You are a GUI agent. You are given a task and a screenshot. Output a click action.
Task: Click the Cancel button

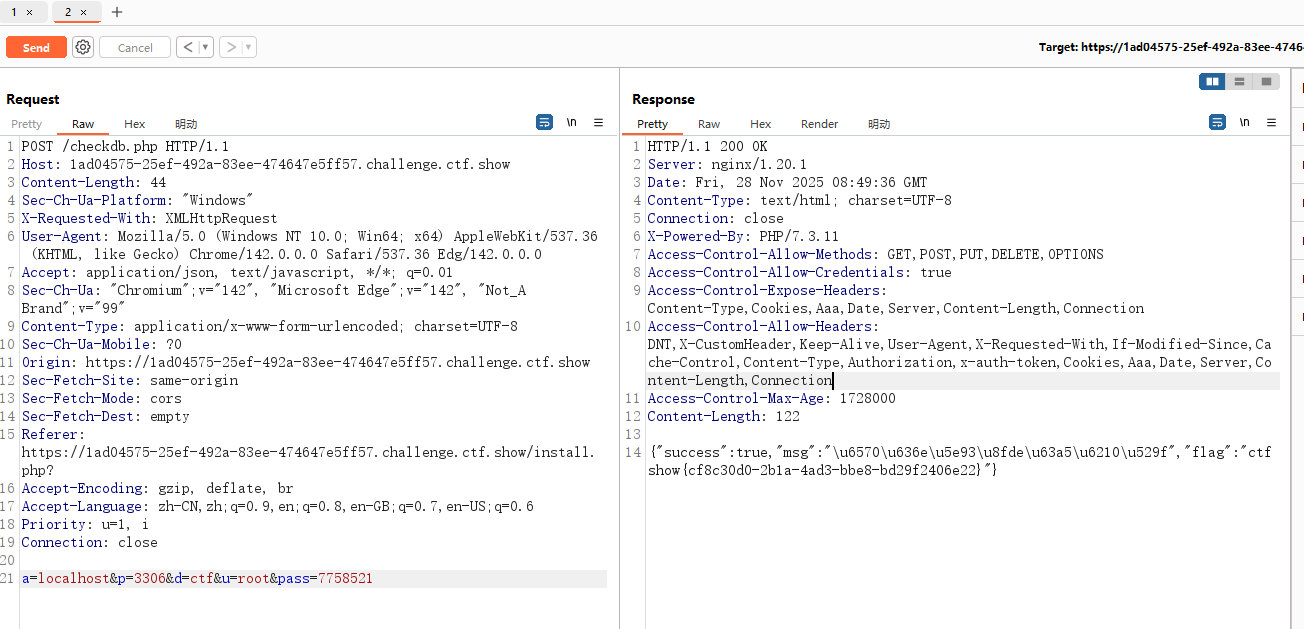tap(135, 47)
